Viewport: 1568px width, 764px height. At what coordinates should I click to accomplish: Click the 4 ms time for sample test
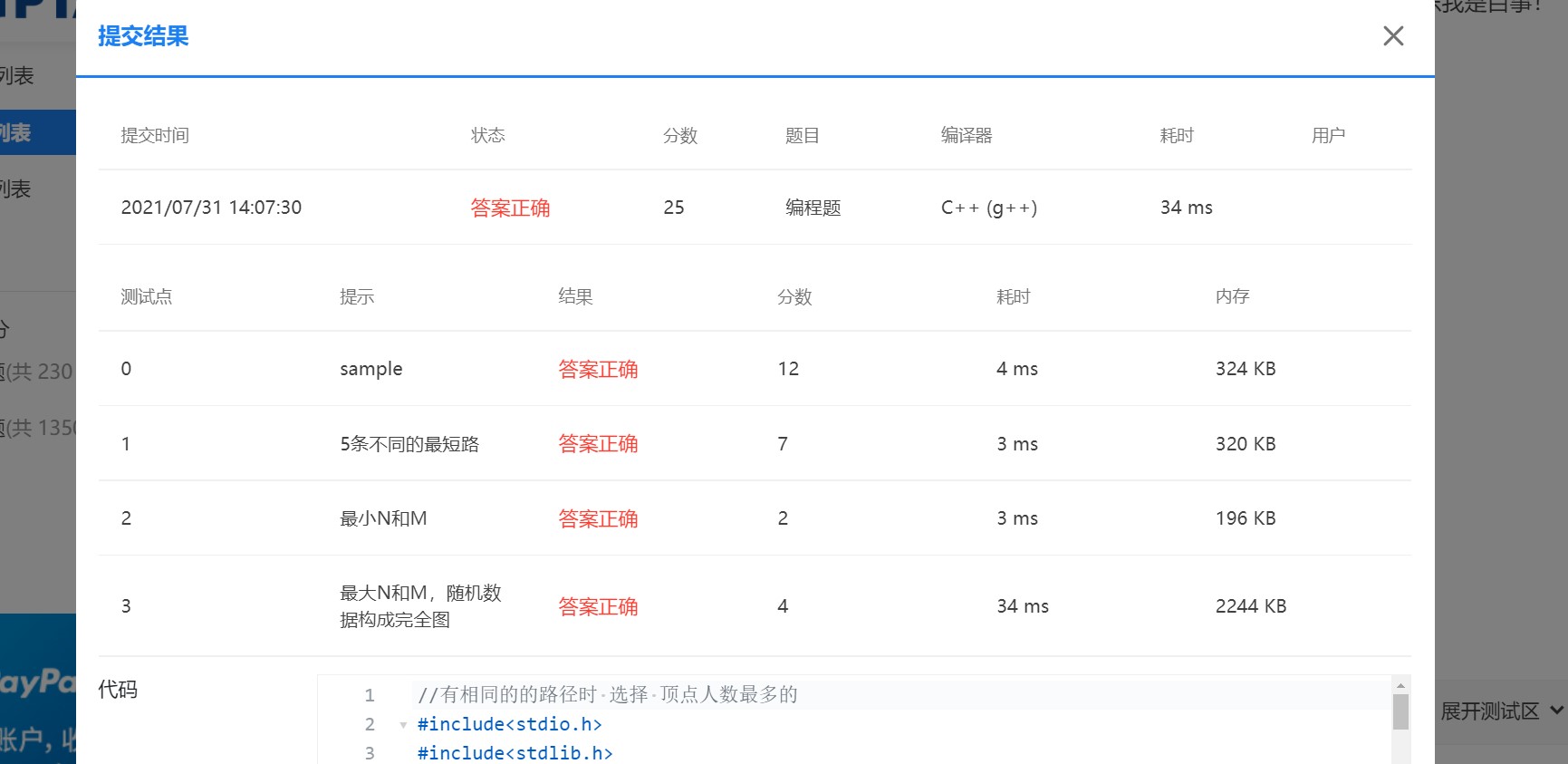1017,369
